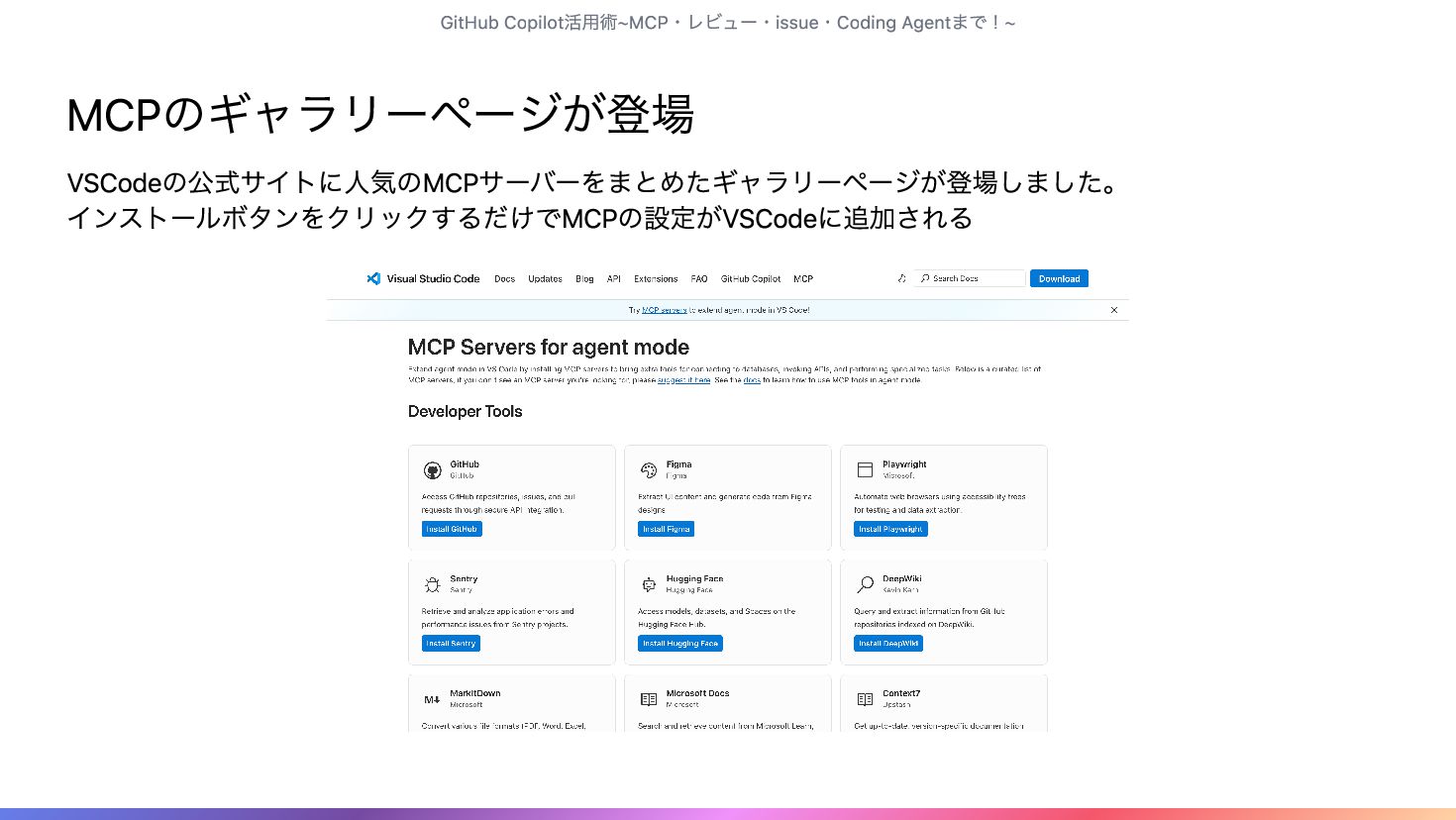The width and height of the screenshot is (1456, 820).
Task: Click the Install DeepWiki button
Action: [x=888, y=643]
